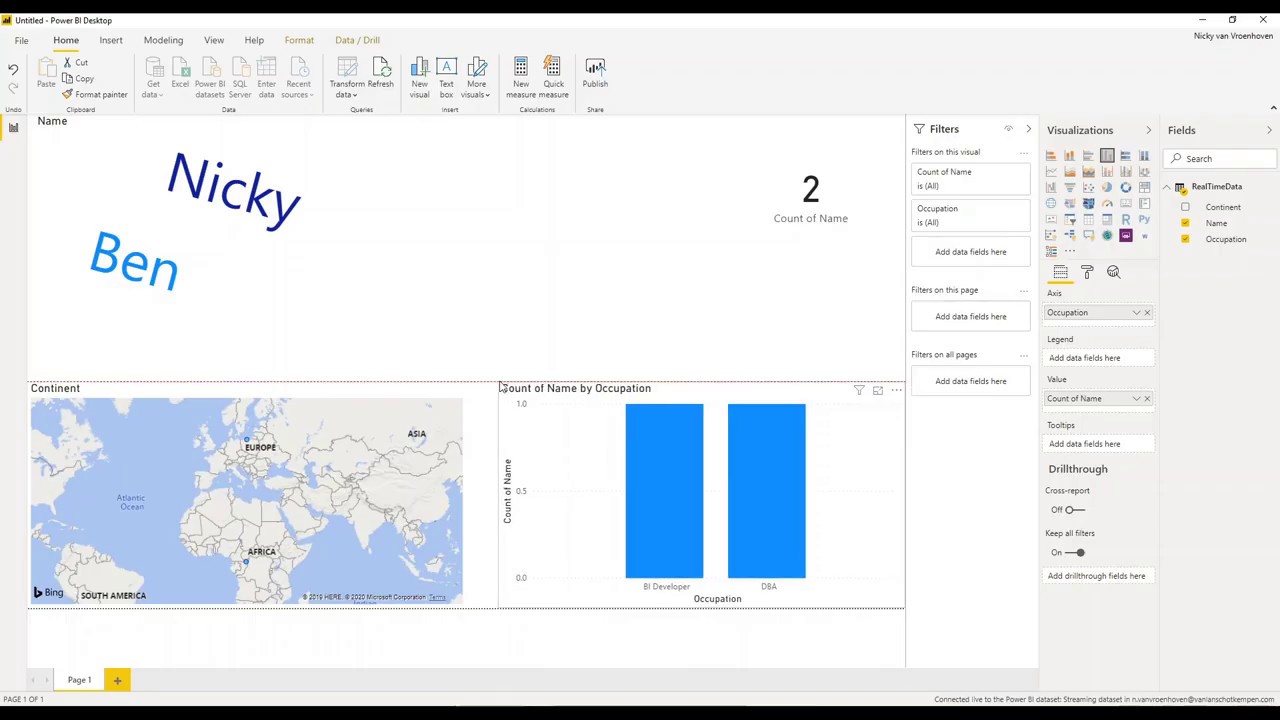The width and height of the screenshot is (1280, 720).
Task: Open the Help ribbon tab
Action: pos(254,40)
